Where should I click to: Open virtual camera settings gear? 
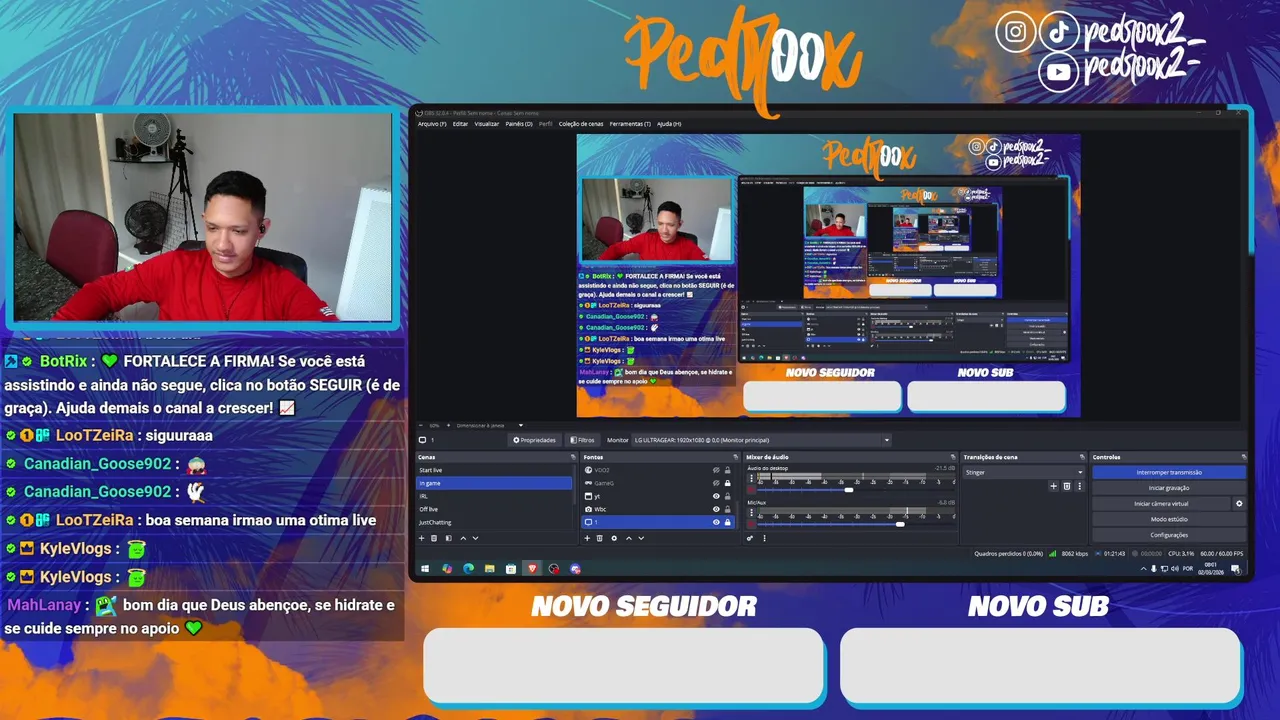(x=1239, y=504)
